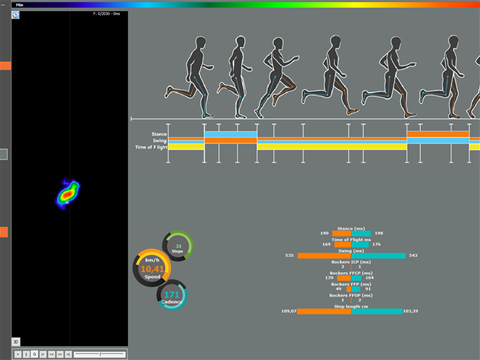The width and height of the screenshot is (480, 360).
Task: Jump to last frame button
Action: pyautogui.click(x=68, y=354)
